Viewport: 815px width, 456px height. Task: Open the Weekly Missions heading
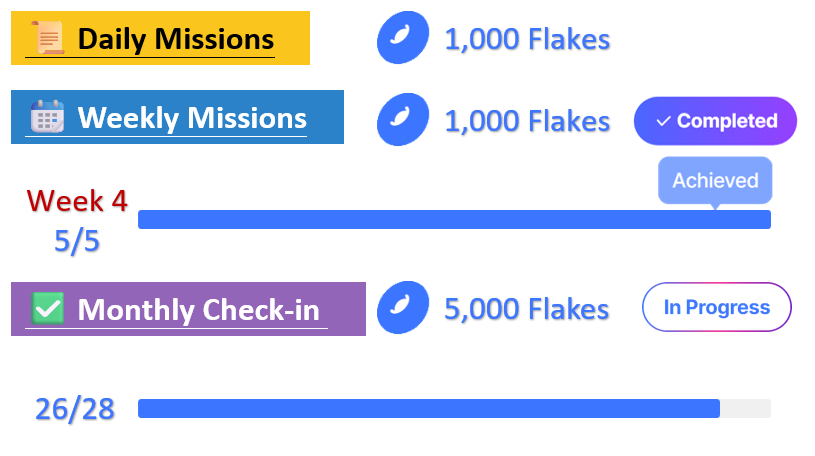pos(191,118)
